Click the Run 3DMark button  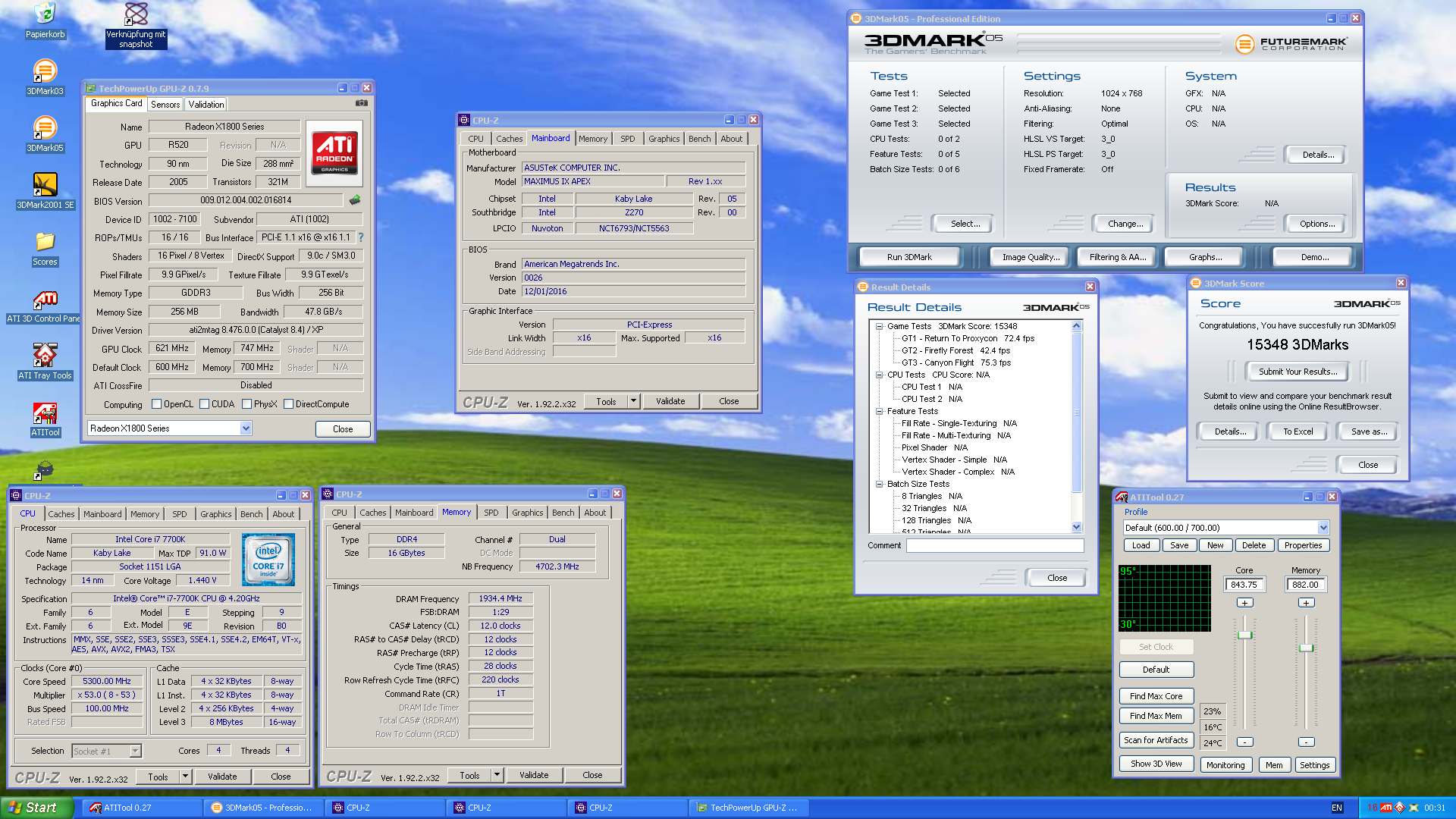(909, 257)
